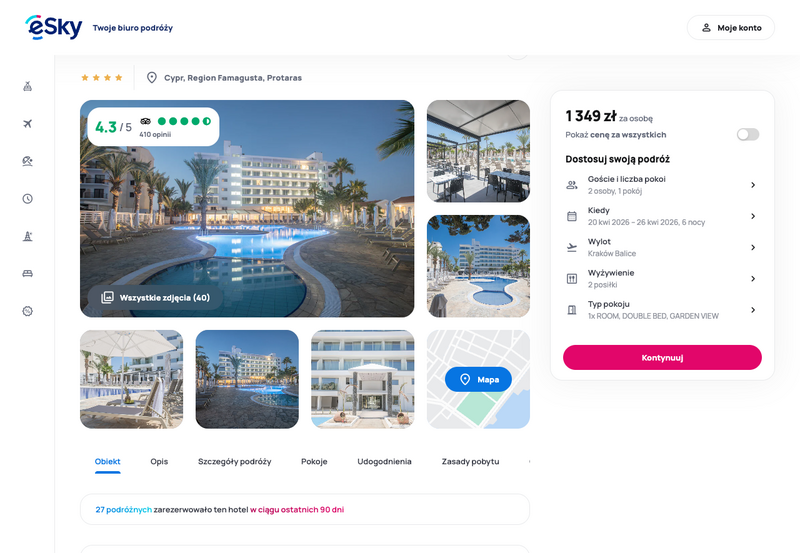Expand 'Typ pokoju' room selection
Image resolution: width=800 pixels, height=553 pixels.
pyautogui.click(x=662, y=310)
